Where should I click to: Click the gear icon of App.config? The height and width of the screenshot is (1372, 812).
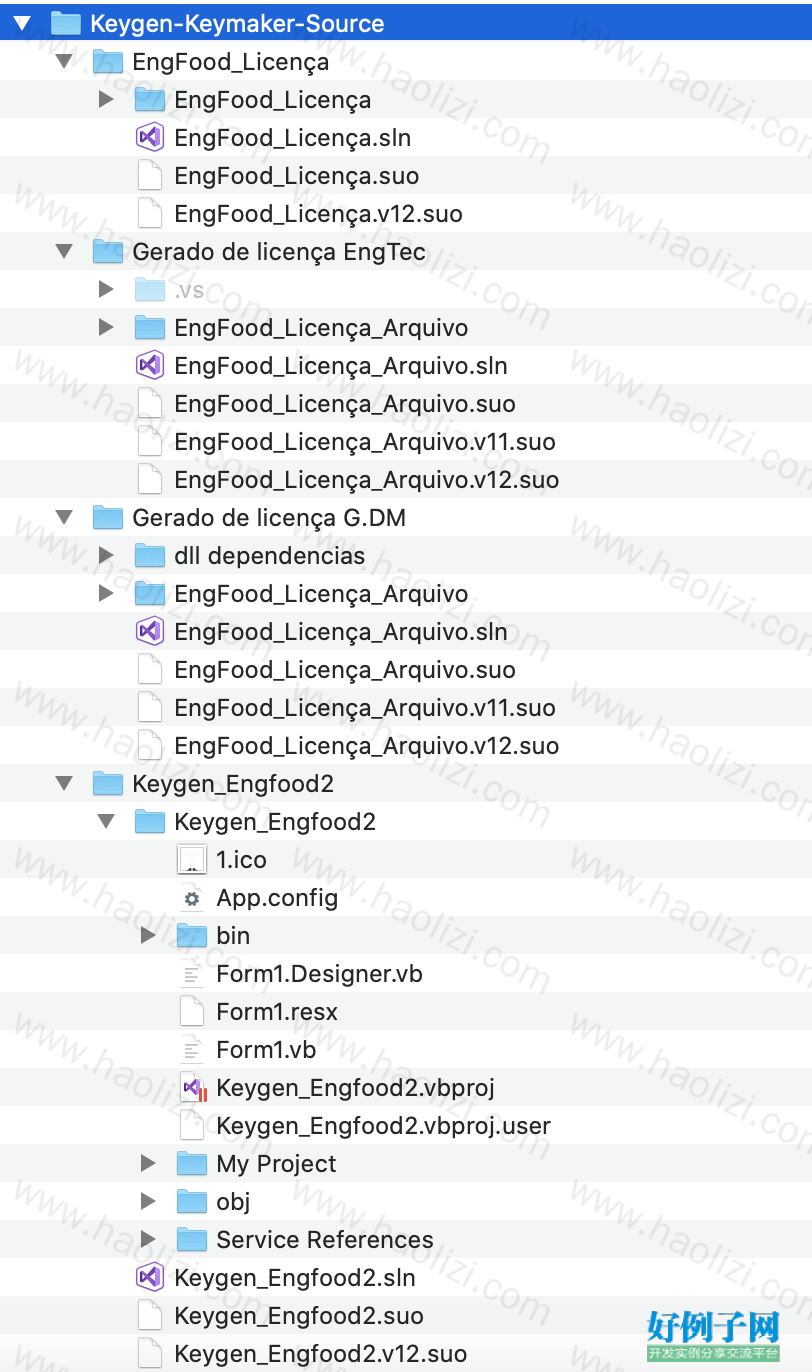192,898
